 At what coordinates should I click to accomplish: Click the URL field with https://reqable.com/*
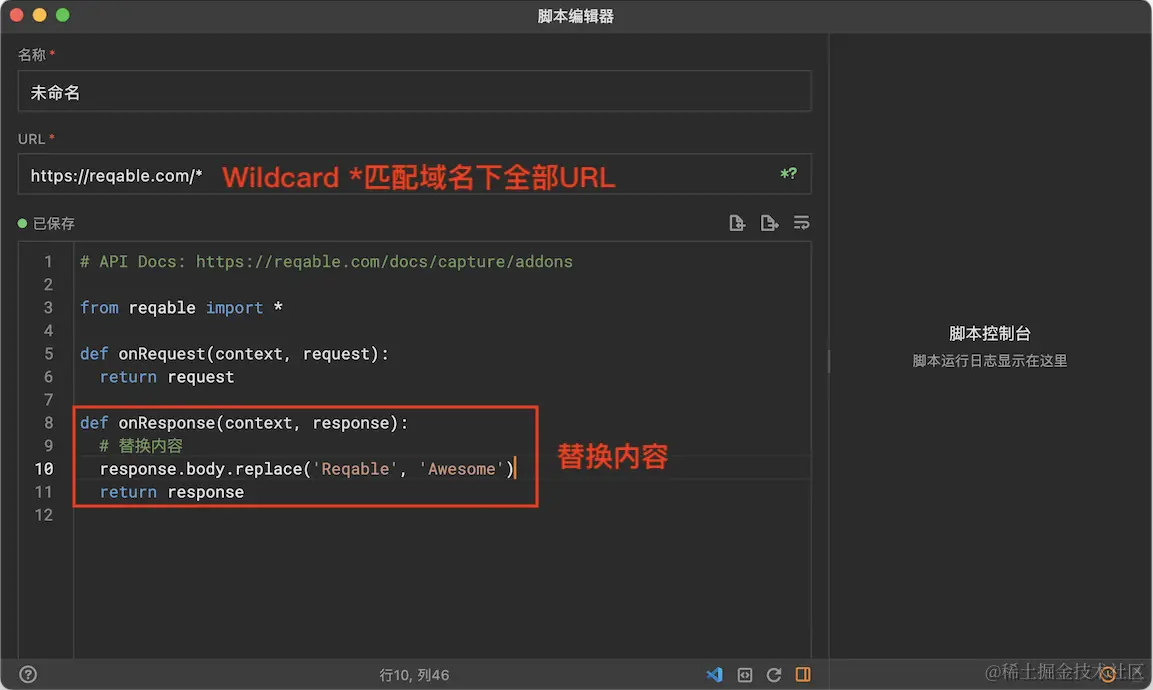414,174
